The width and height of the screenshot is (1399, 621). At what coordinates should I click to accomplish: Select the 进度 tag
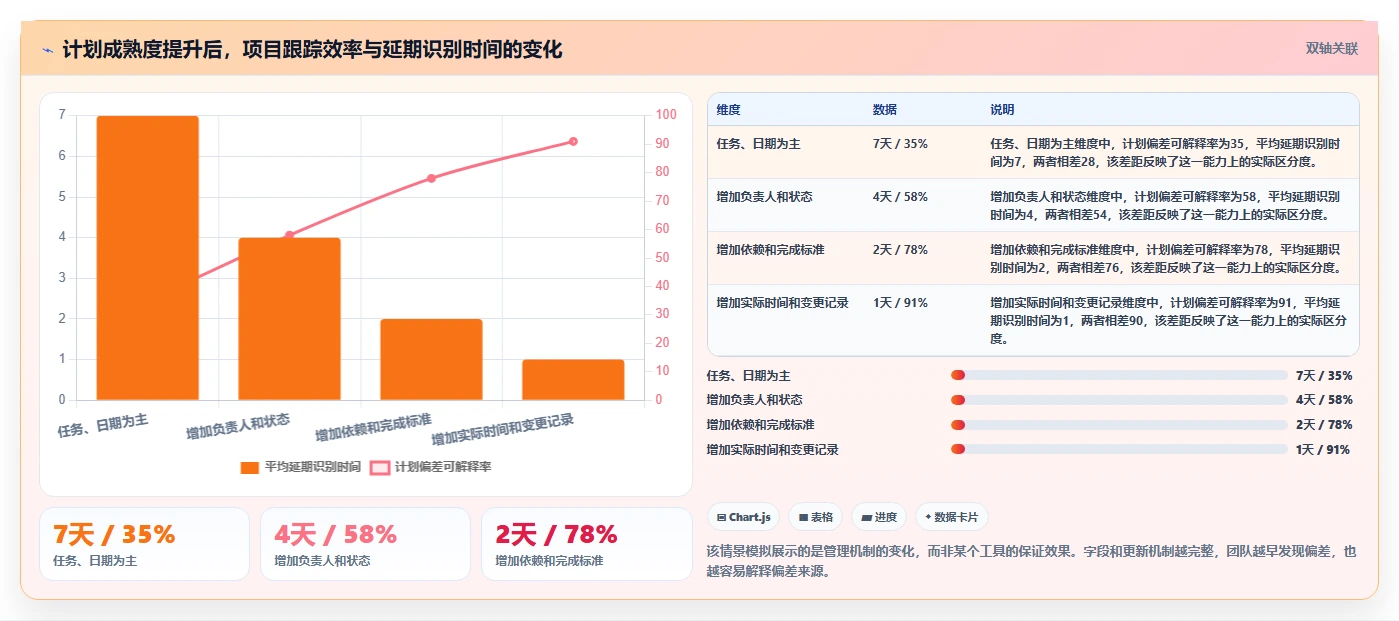pos(879,517)
